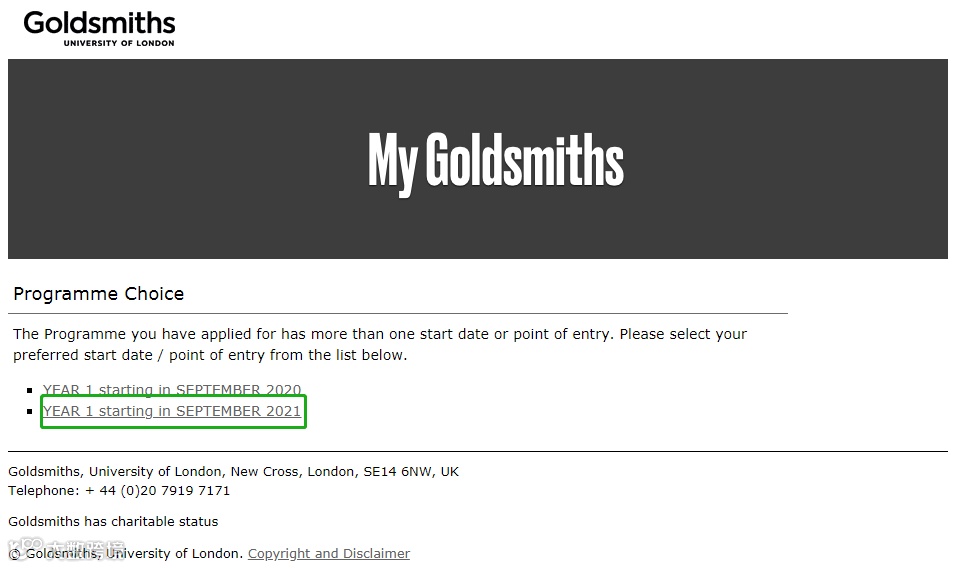Click the Goldsmiths logo in the header
955x568 pixels.
[x=99, y=28]
